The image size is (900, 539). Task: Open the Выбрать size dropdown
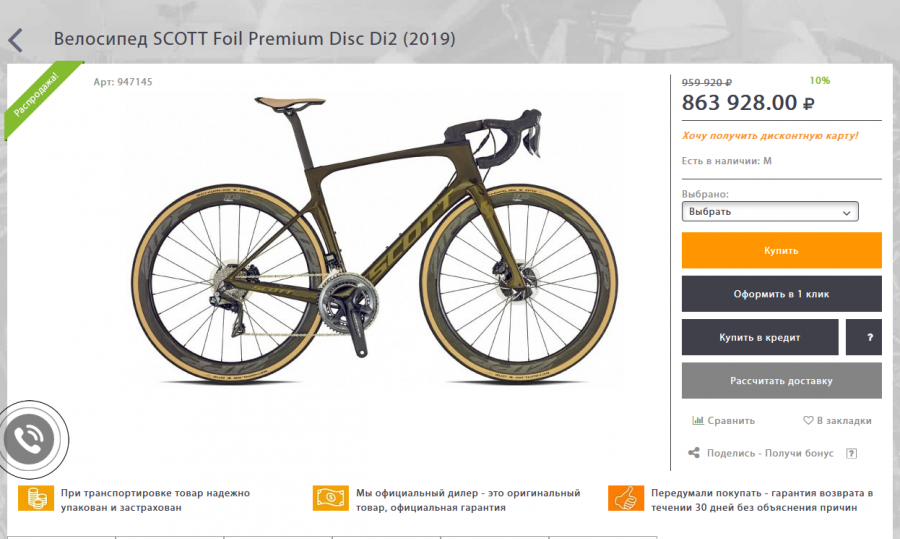pyautogui.click(x=770, y=211)
